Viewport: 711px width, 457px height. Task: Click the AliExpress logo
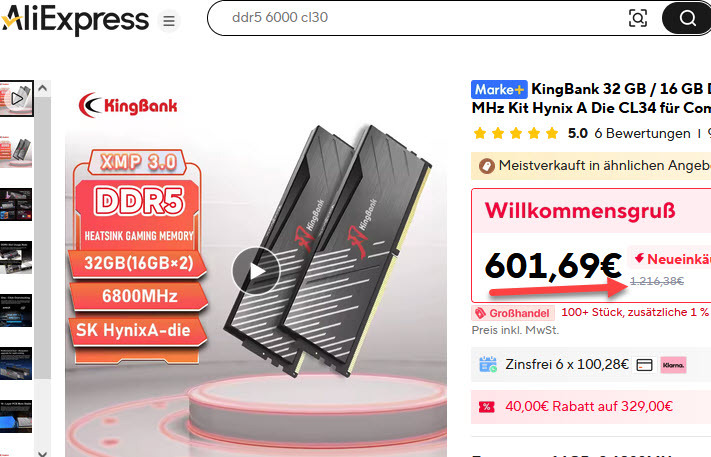(x=75, y=19)
